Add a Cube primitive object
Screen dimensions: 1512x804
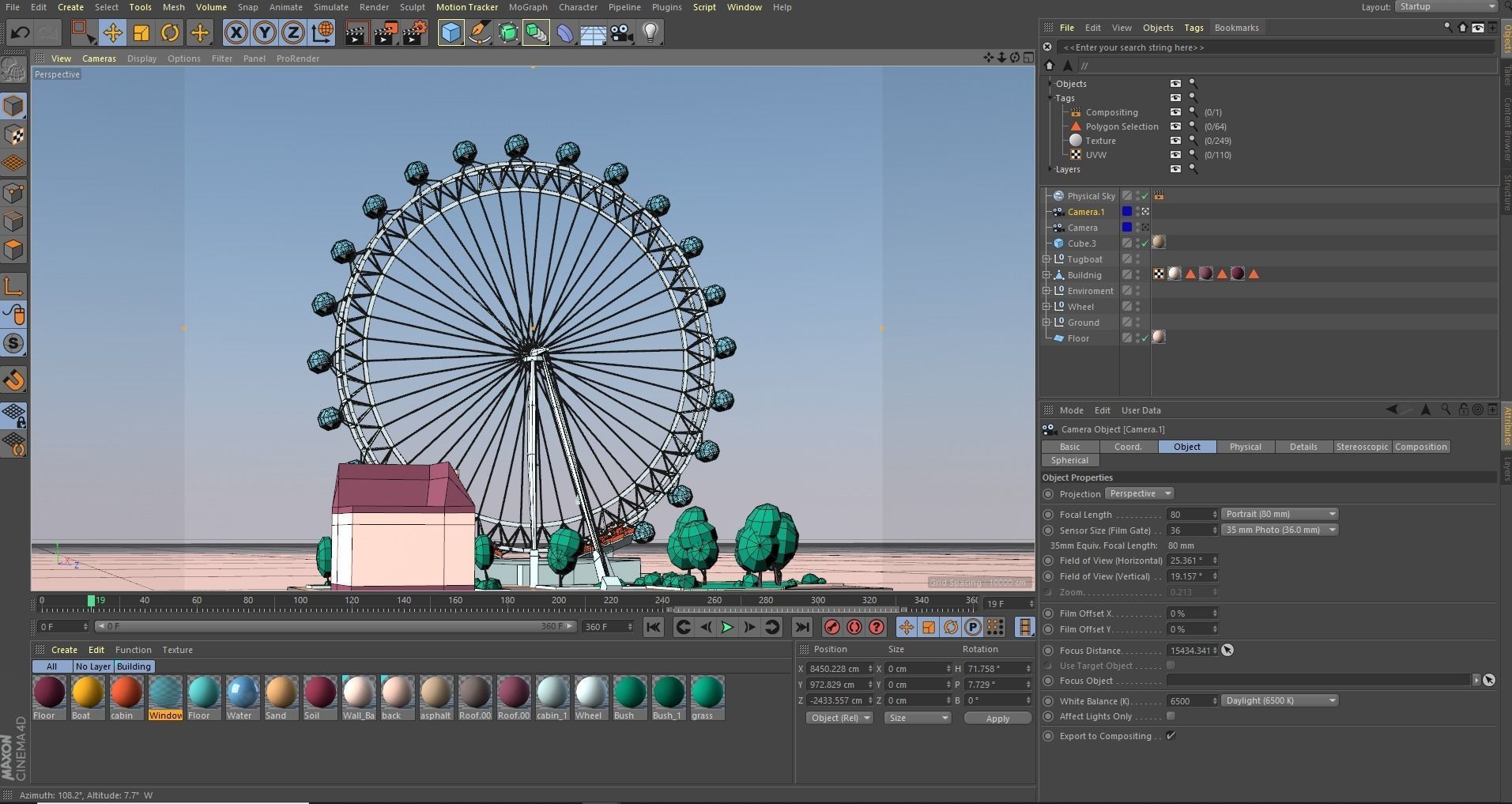[451, 32]
